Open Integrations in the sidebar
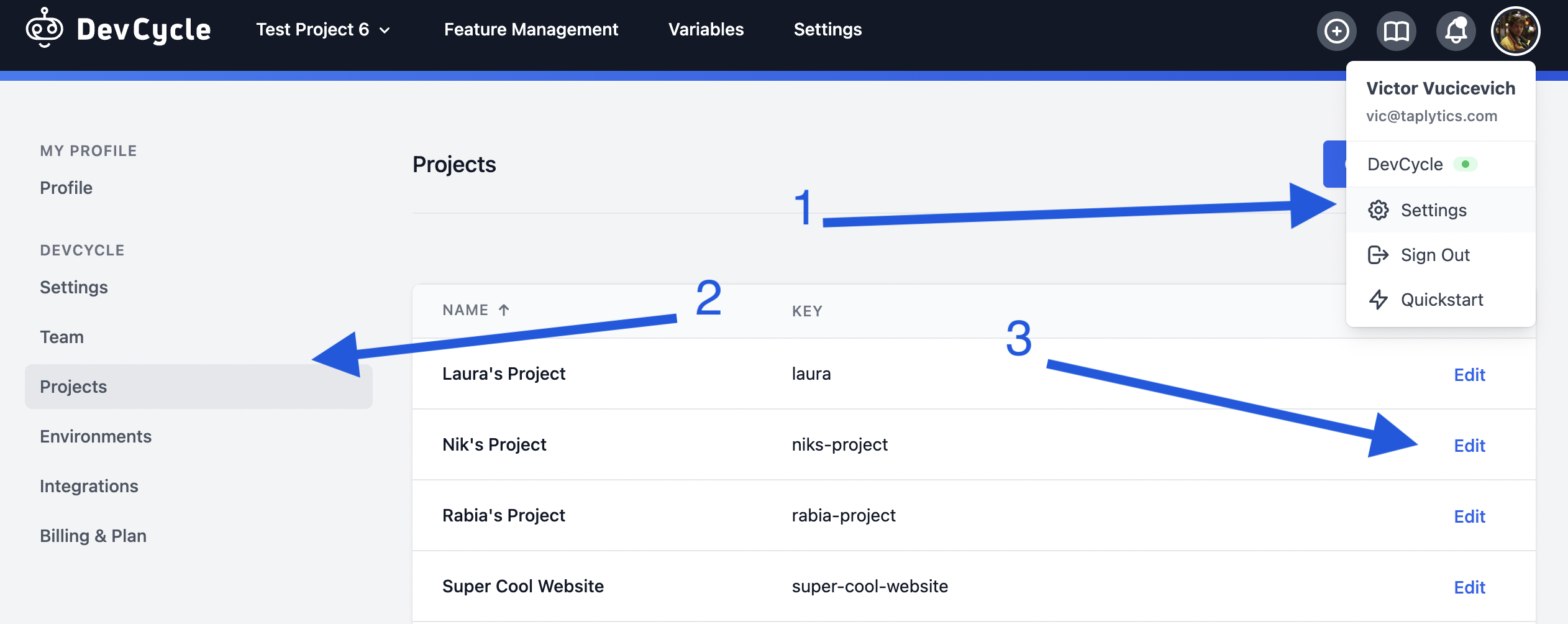The height and width of the screenshot is (624, 1568). (89, 486)
